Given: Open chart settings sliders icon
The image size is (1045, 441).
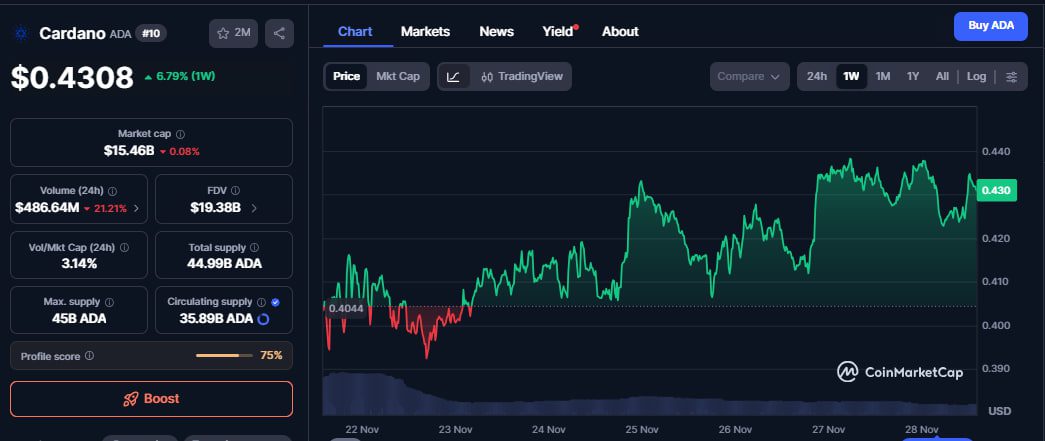Looking at the screenshot, I should (x=1012, y=77).
